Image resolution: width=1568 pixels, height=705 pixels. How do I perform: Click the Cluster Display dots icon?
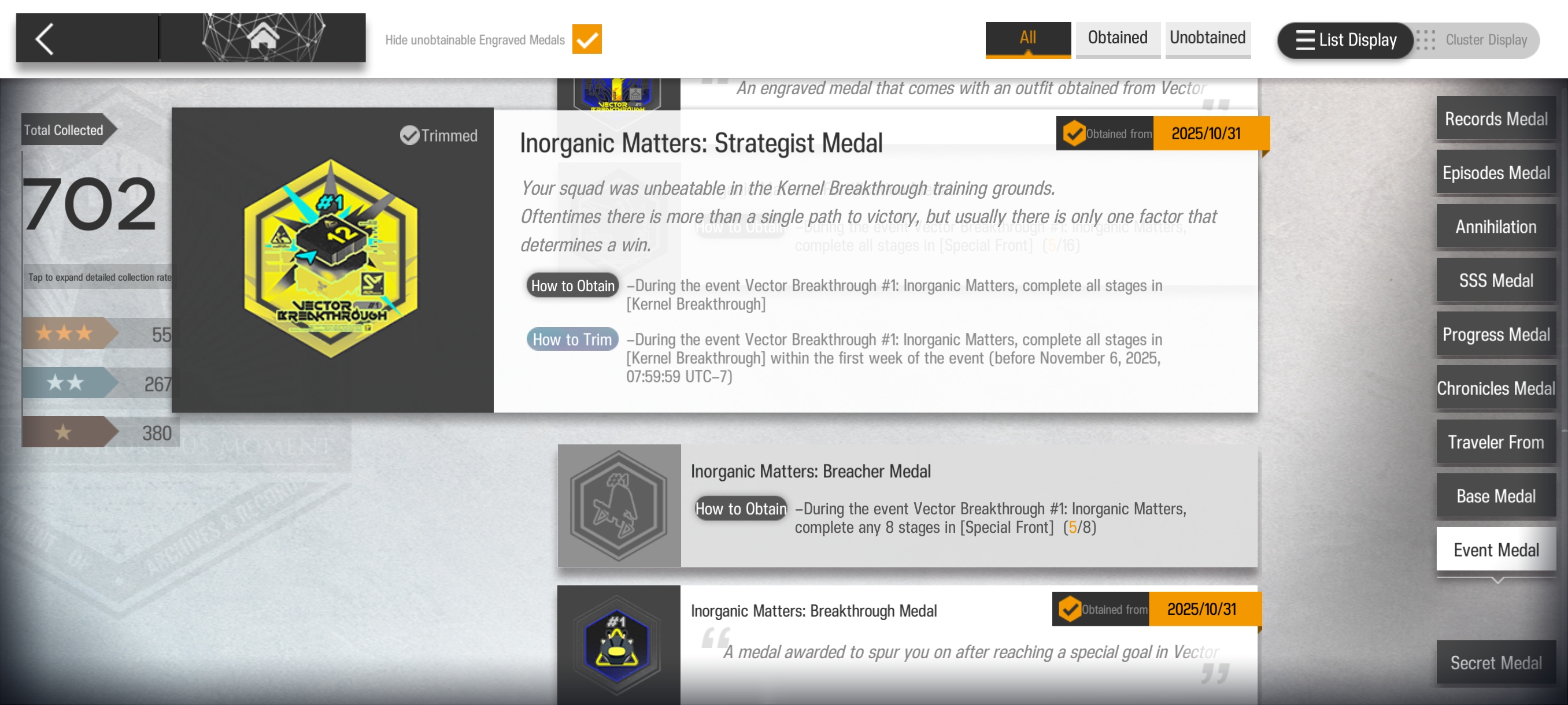(x=1426, y=40)
